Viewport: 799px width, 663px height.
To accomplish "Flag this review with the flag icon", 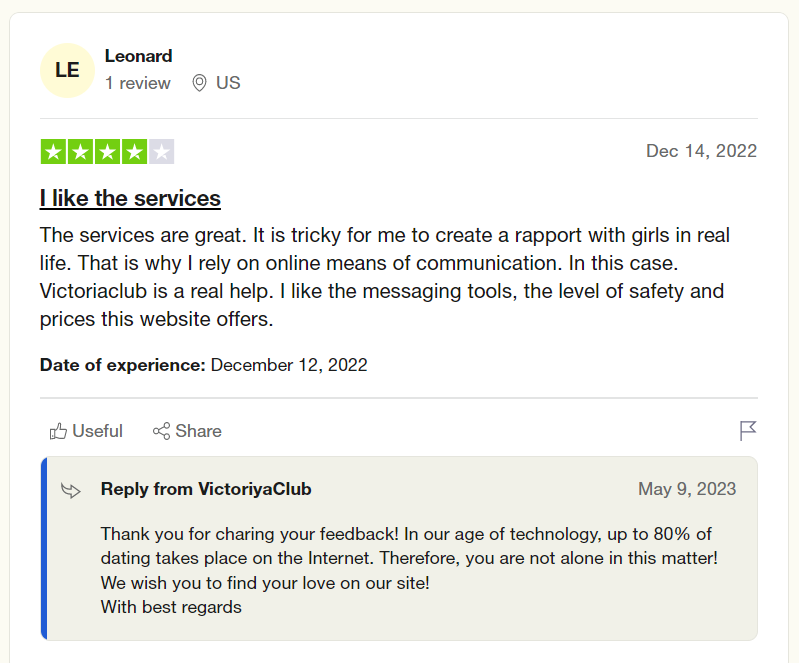I will pos(748,431).
